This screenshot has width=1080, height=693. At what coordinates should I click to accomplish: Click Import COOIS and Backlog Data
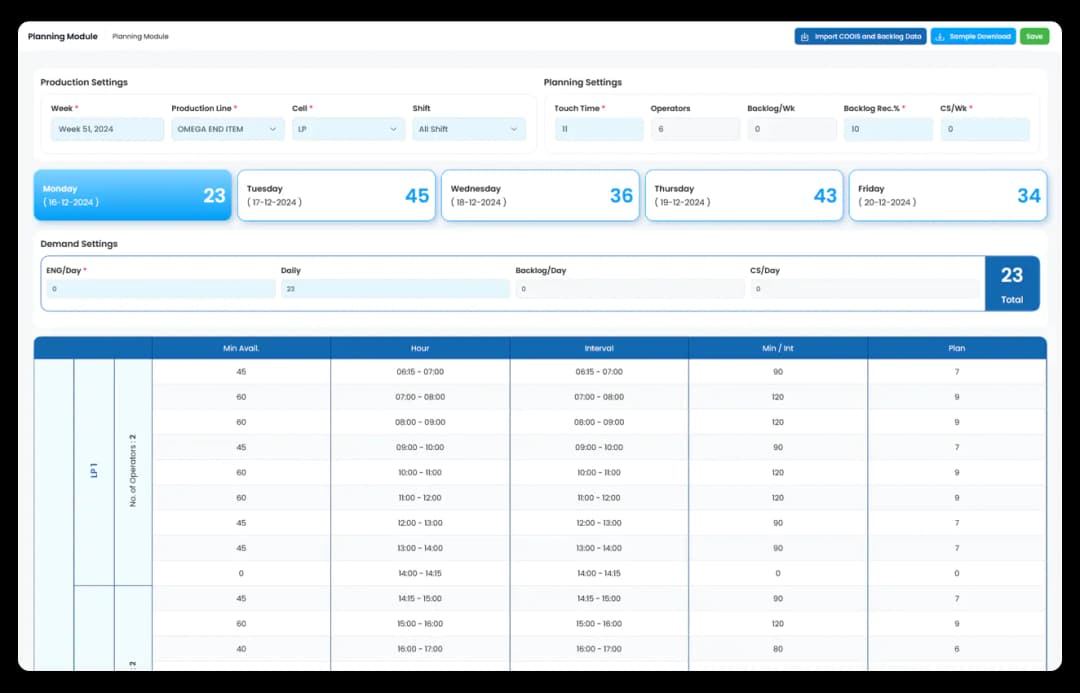(x=860, y=35)
